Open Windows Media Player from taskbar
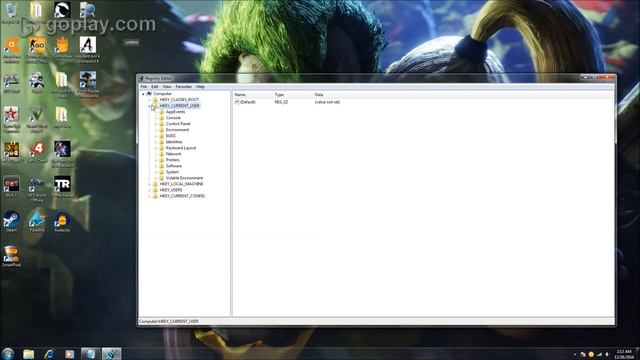640x360 pixels. 70,354
